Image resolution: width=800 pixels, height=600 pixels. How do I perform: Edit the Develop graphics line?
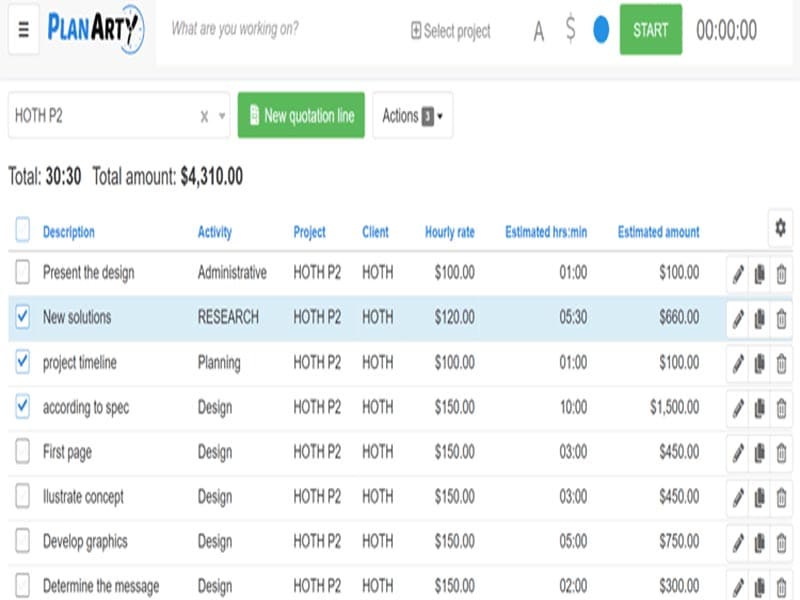coord(738,543)
